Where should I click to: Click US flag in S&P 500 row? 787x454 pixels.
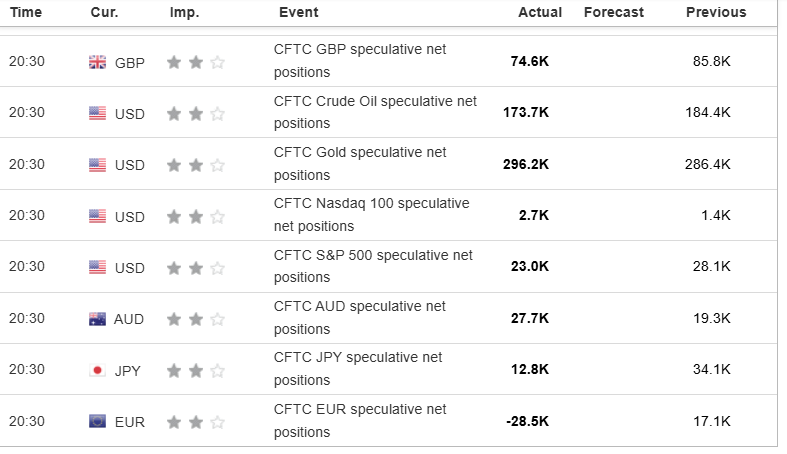pos(97,268)
